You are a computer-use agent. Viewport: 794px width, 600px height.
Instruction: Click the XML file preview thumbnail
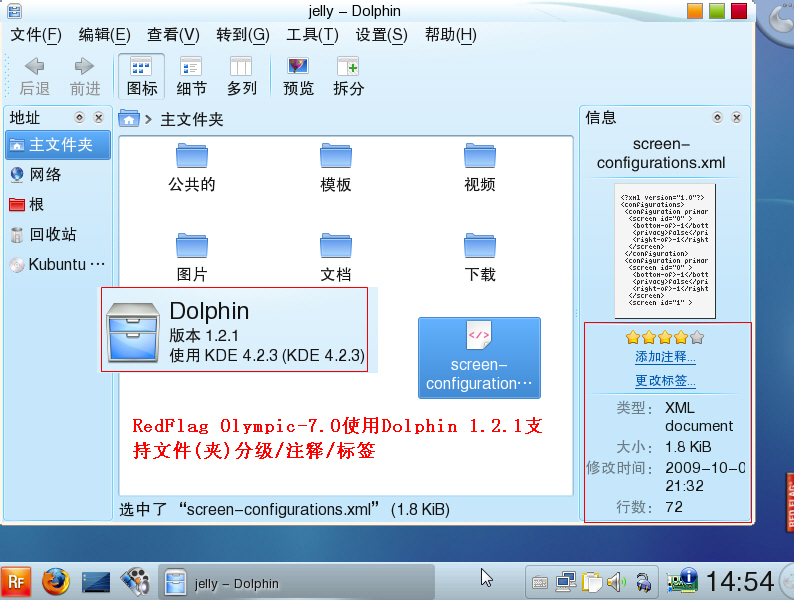point(665,251)
